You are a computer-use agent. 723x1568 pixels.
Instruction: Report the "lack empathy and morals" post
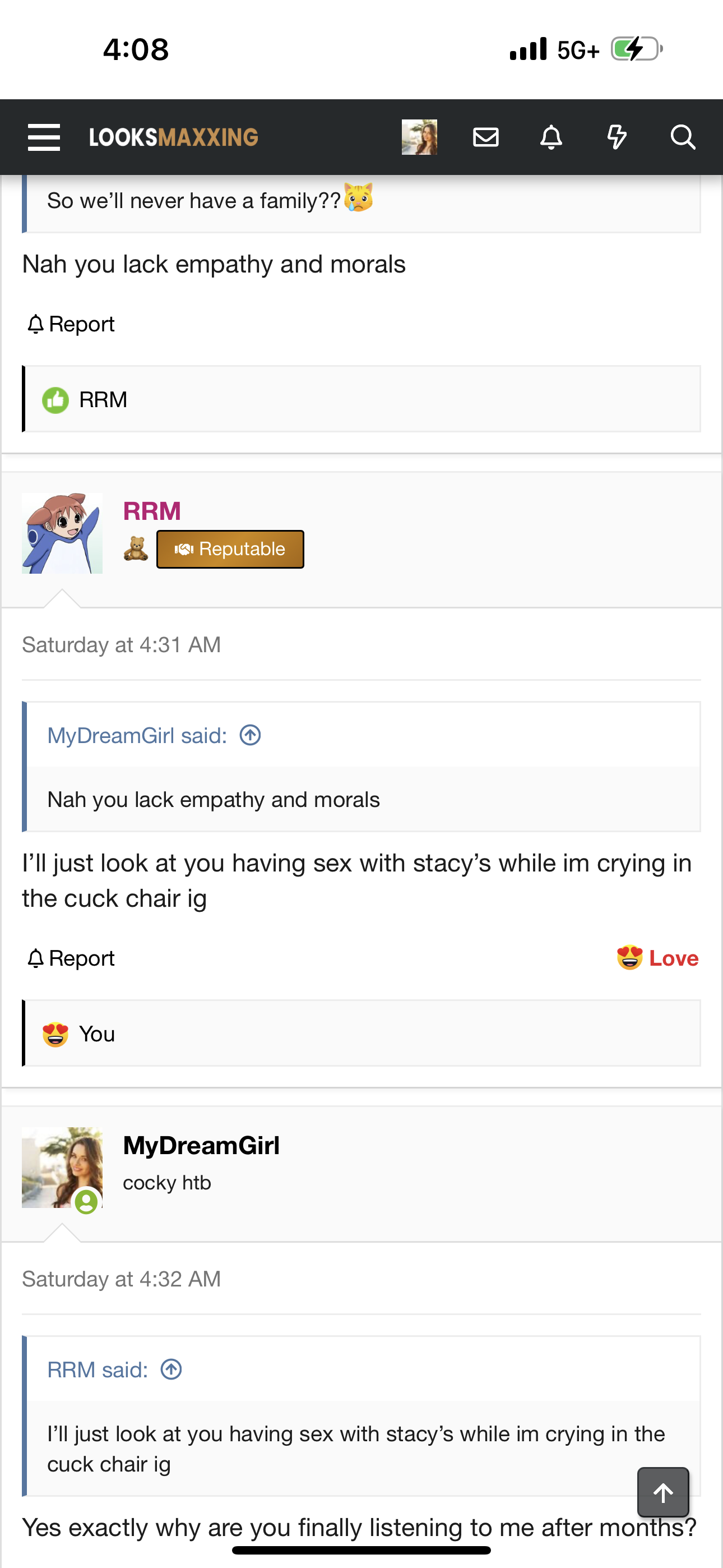click(x=71, y=324)
